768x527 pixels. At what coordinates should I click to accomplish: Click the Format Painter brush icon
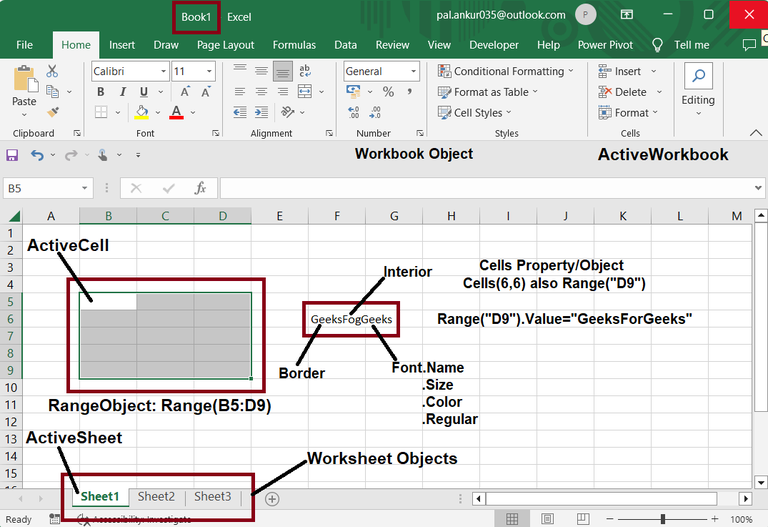tap(52, 113)
